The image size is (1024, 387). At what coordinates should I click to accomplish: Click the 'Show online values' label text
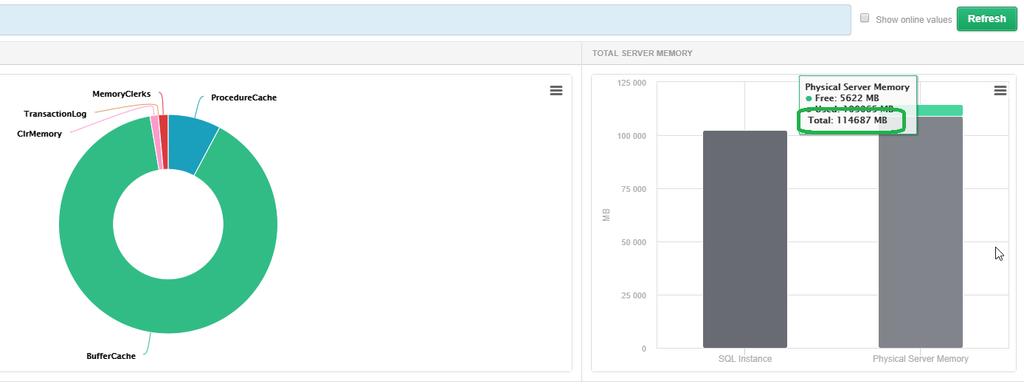coord(914,20)
